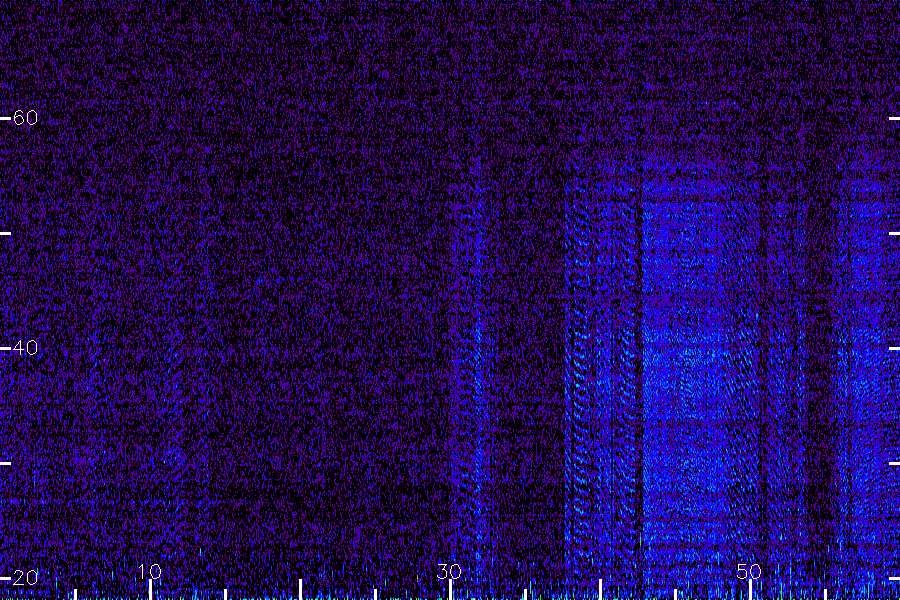Click the 30 label on the horizontal axis
This screenshot has width=900, height=600.
(x=449, y=571)
